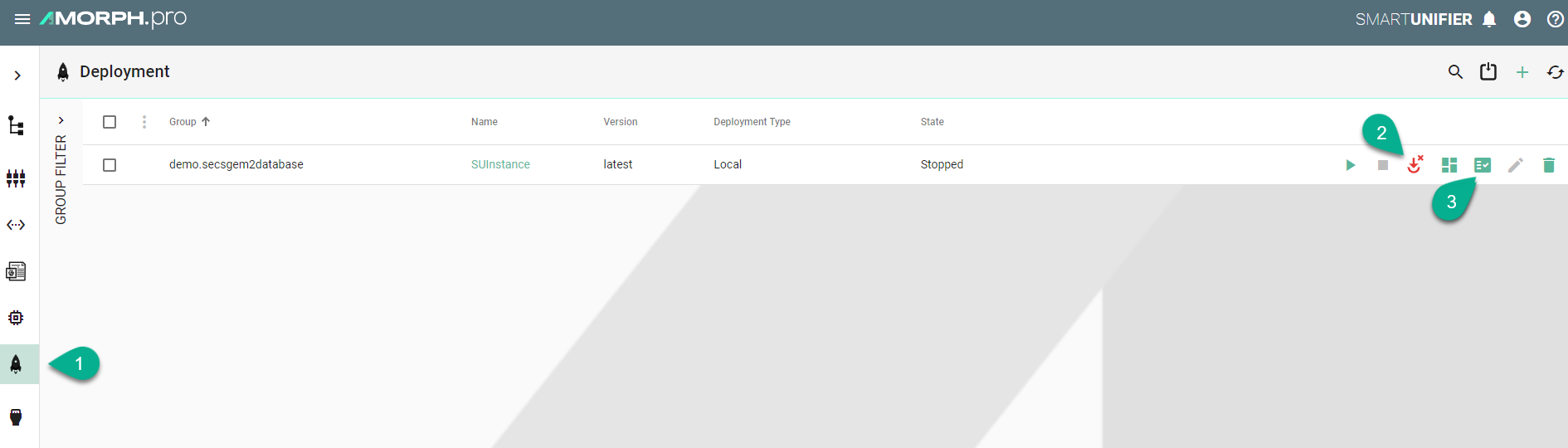Open the SUInstance link
Image resolution: width=1568 pixels, height=448 pixels.
click(500, 164)
